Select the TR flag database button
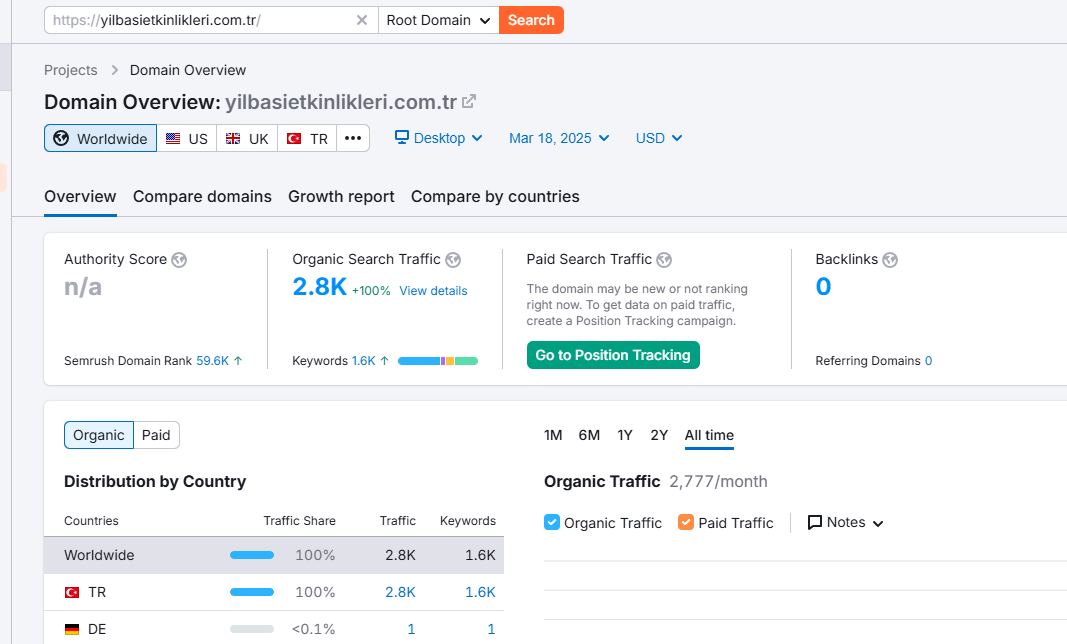Image resolution: width=1067 pixels, height=644 pixels. click(x=307, y=138)
